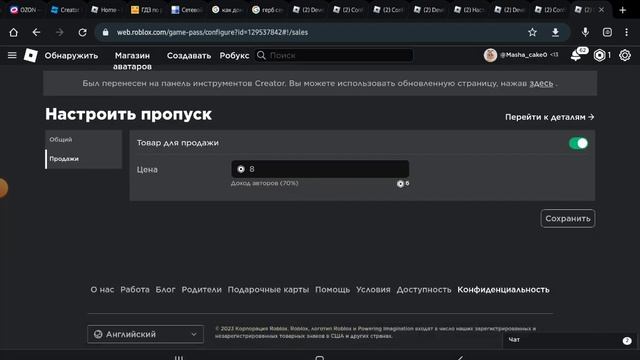Click the Доход авторов (70%) text

pos(264,183)
